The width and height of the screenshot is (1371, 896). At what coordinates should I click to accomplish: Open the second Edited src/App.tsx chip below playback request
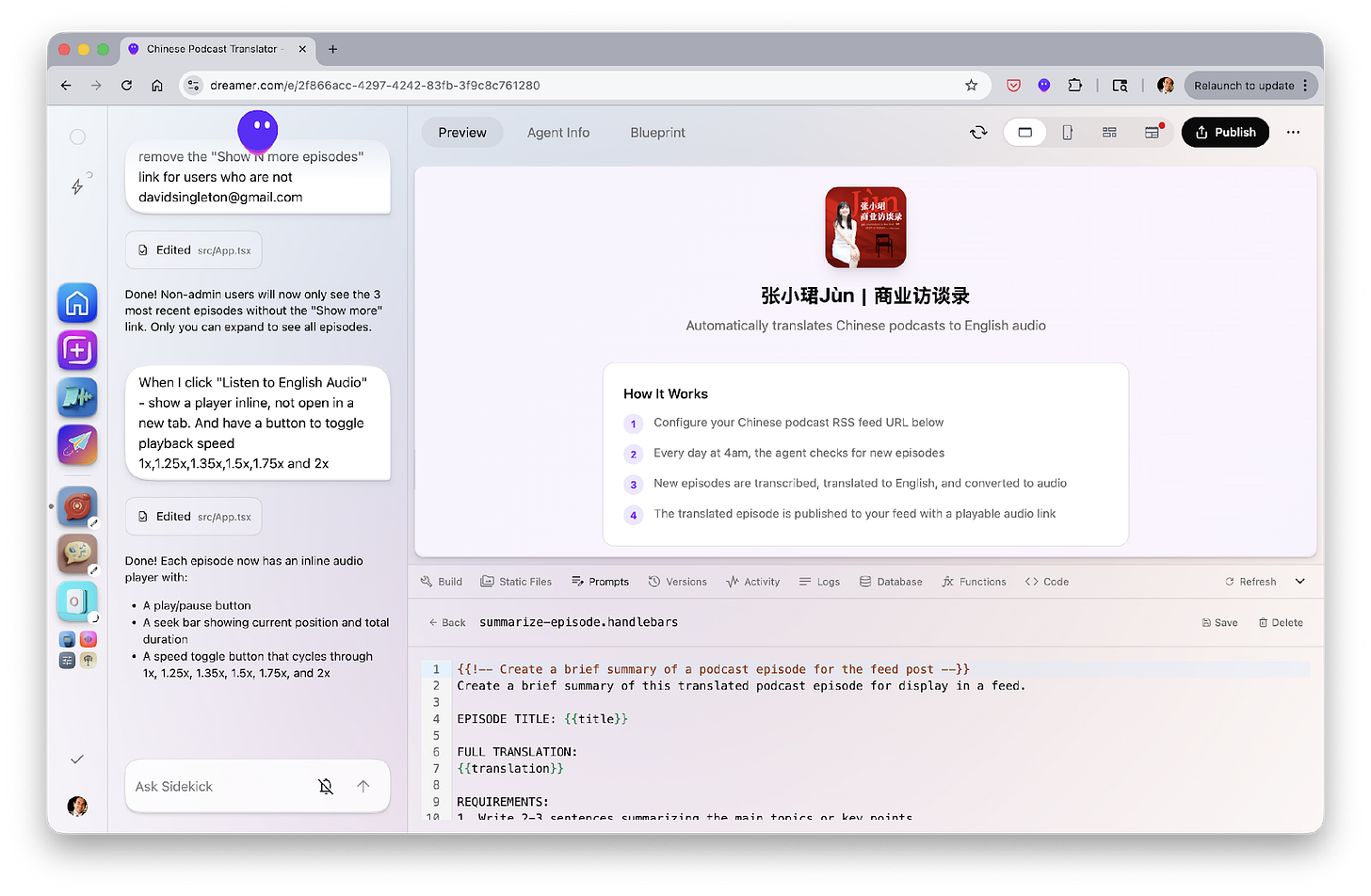193,517
